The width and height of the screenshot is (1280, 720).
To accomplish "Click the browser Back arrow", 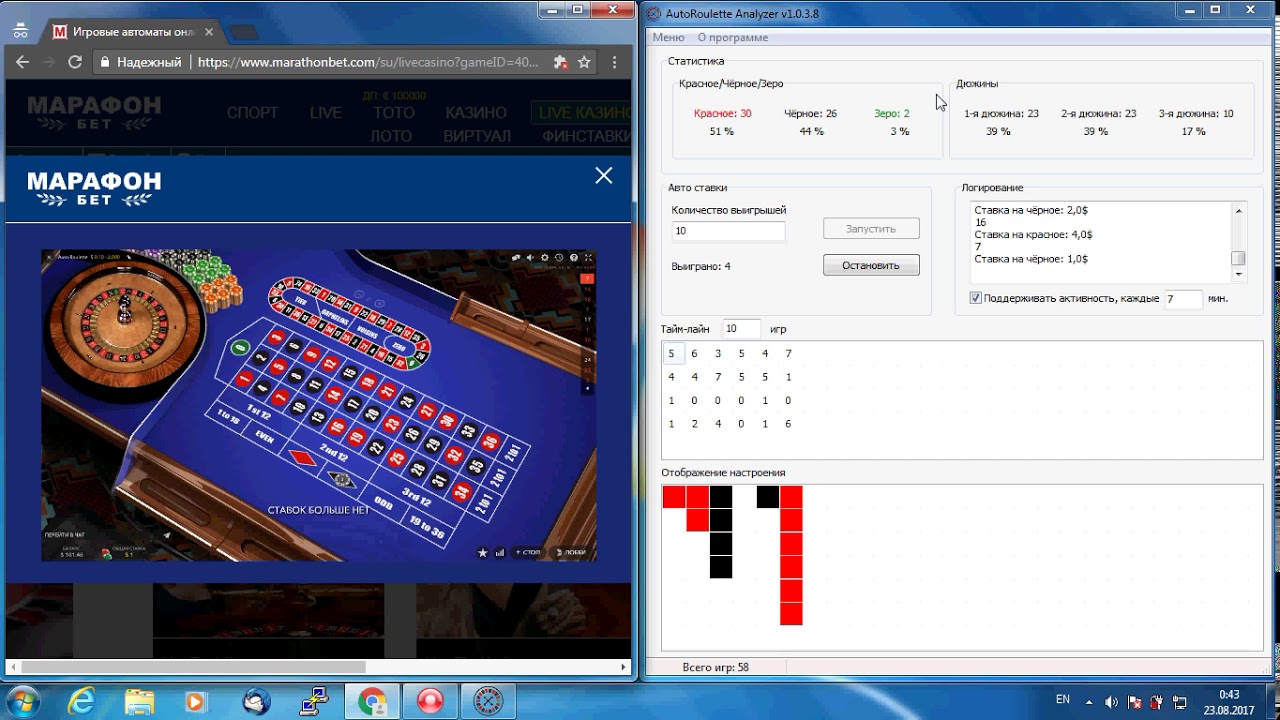I will 21,62.
